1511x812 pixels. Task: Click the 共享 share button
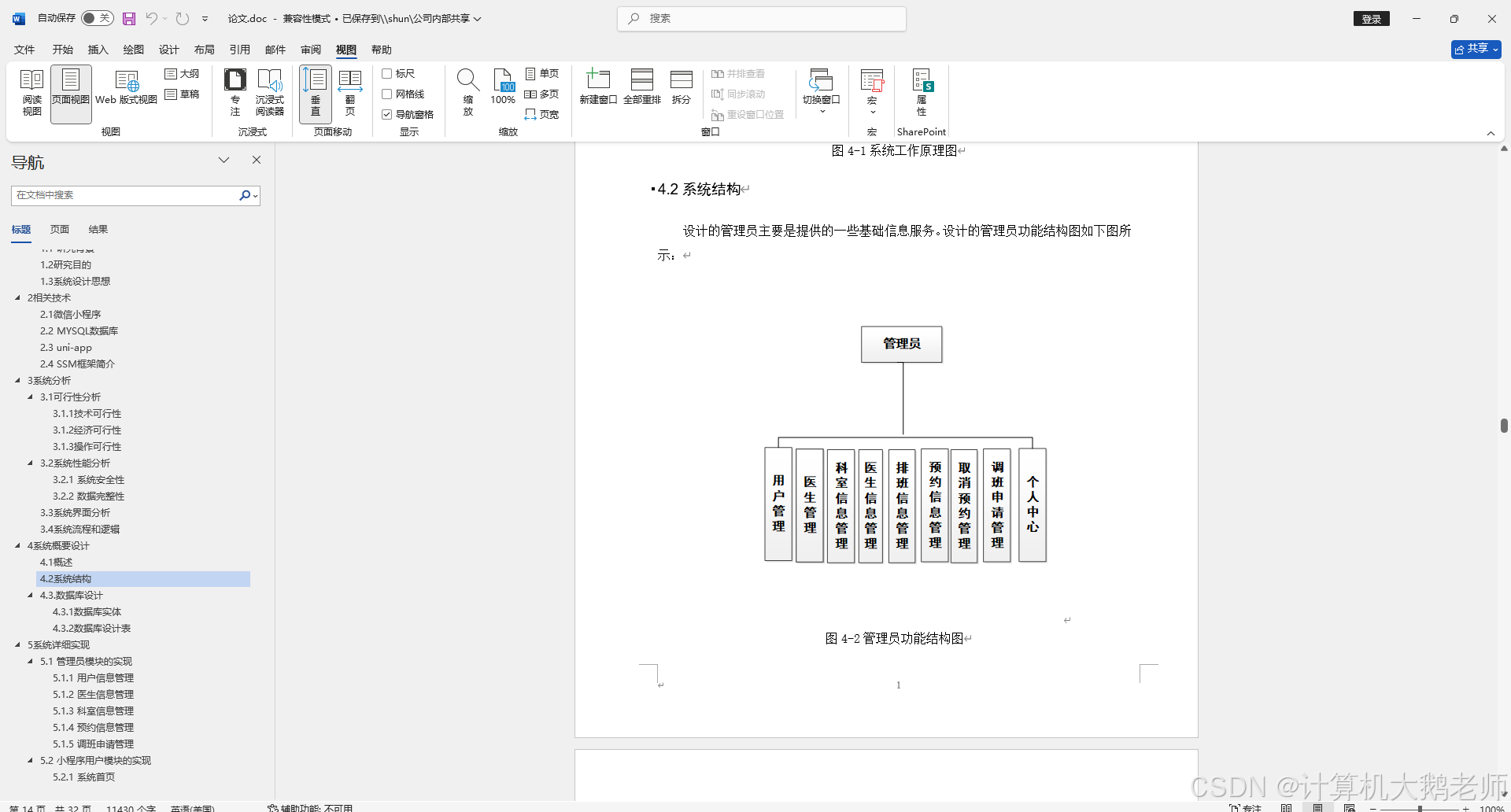1474,49
